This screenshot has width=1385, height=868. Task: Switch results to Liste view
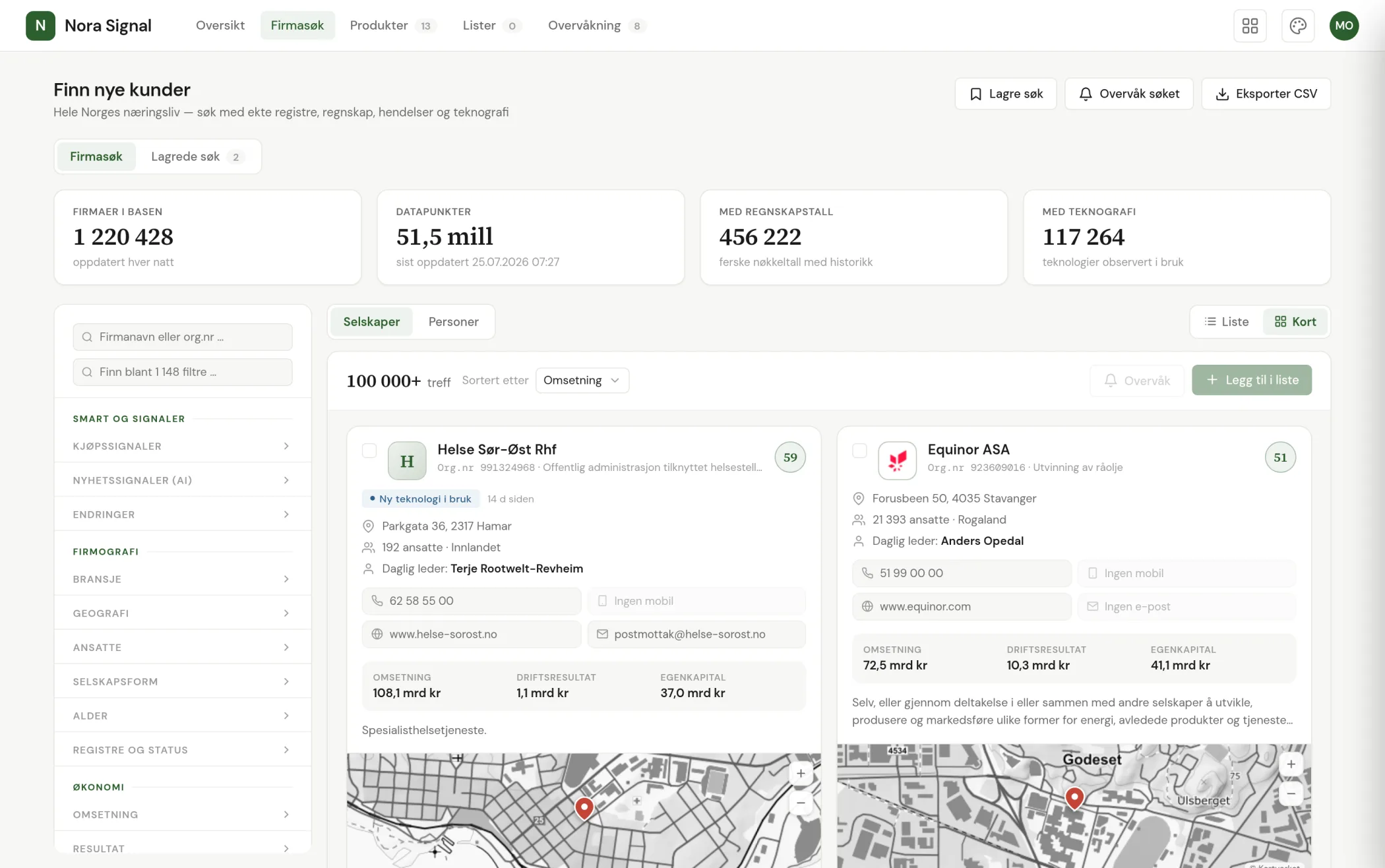[1227, 322]
